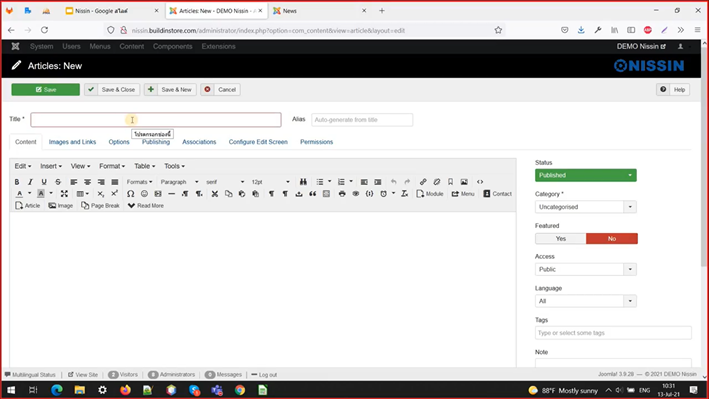
Task: Open the Category Uncategorised dropdown
Action: pos(586,207)
